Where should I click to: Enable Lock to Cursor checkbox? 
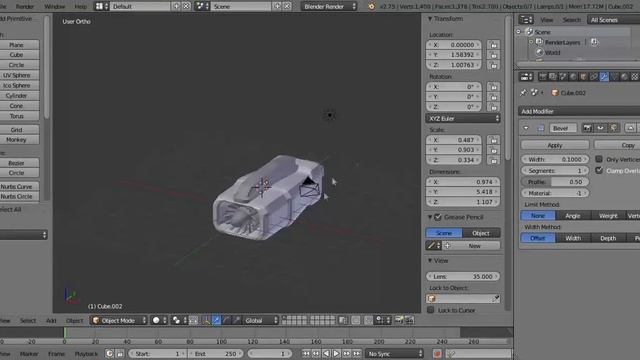click(430, 310)
